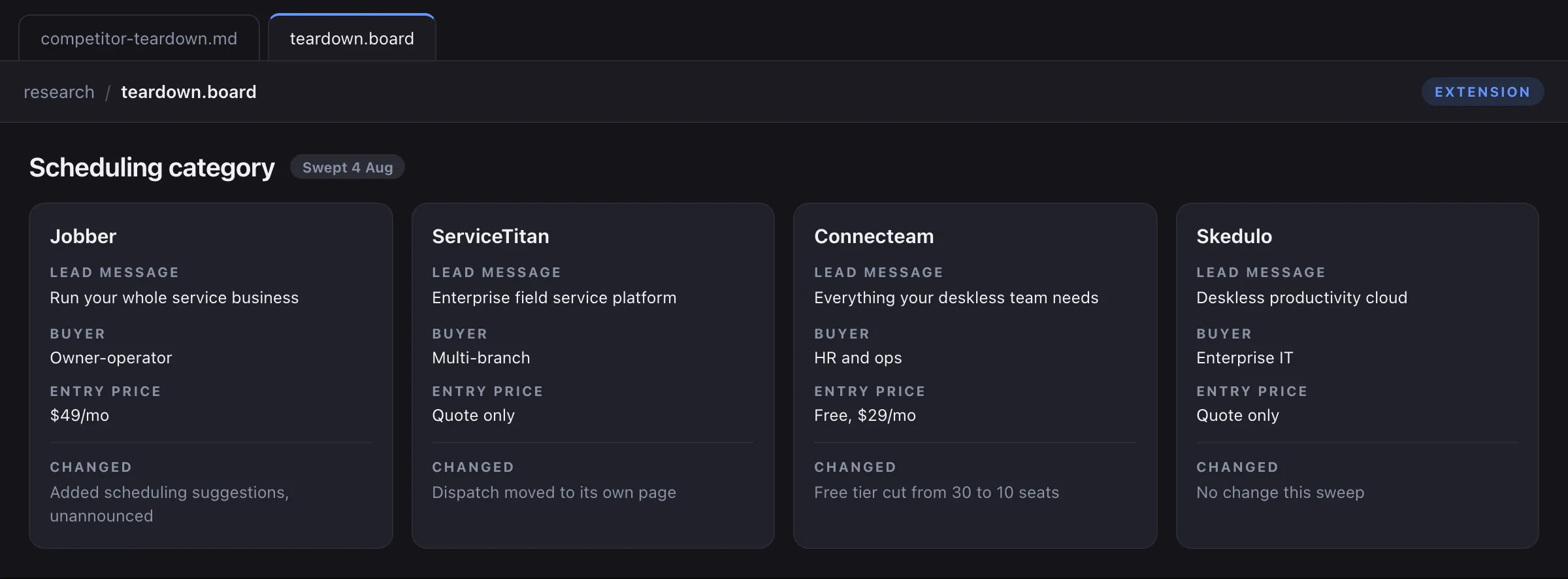Click ServiceTitan's BUYER label
Screen dimensions: 1568x579
[x=460, y=334]
